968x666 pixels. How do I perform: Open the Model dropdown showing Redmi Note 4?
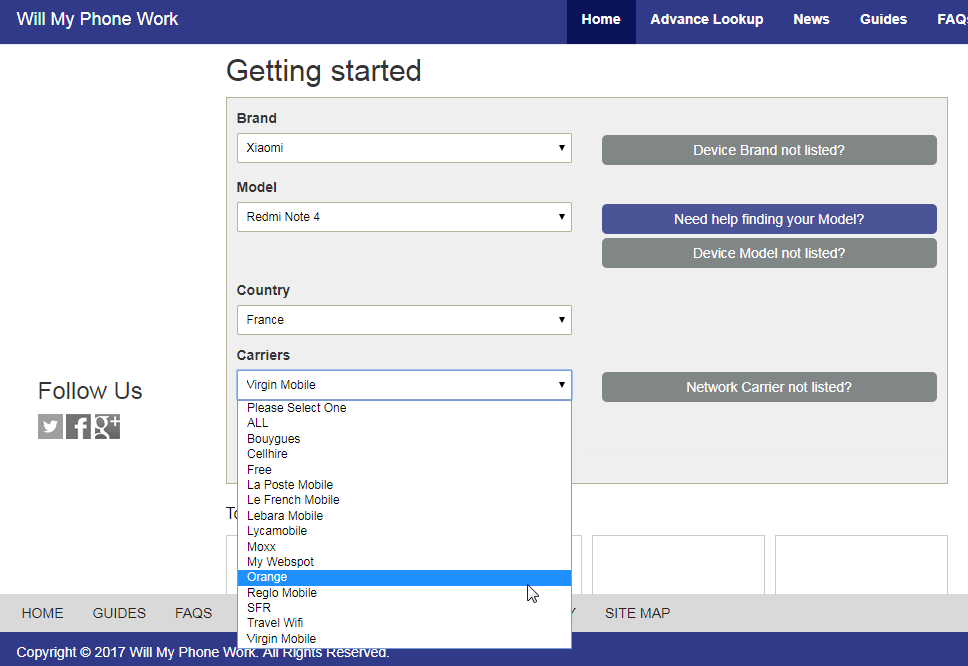click(x=404, y=217)
